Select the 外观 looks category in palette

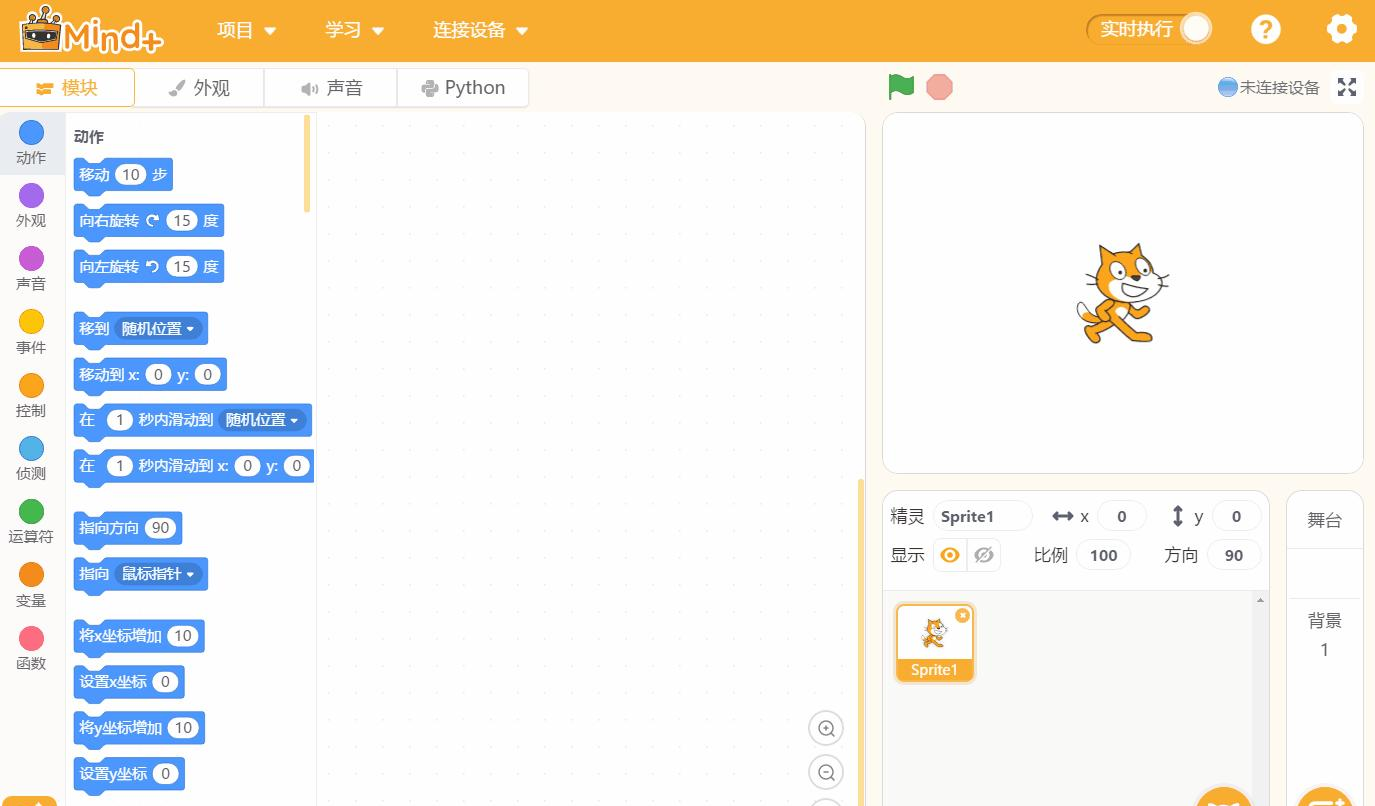pyautogui.click(x=31, y=206)
